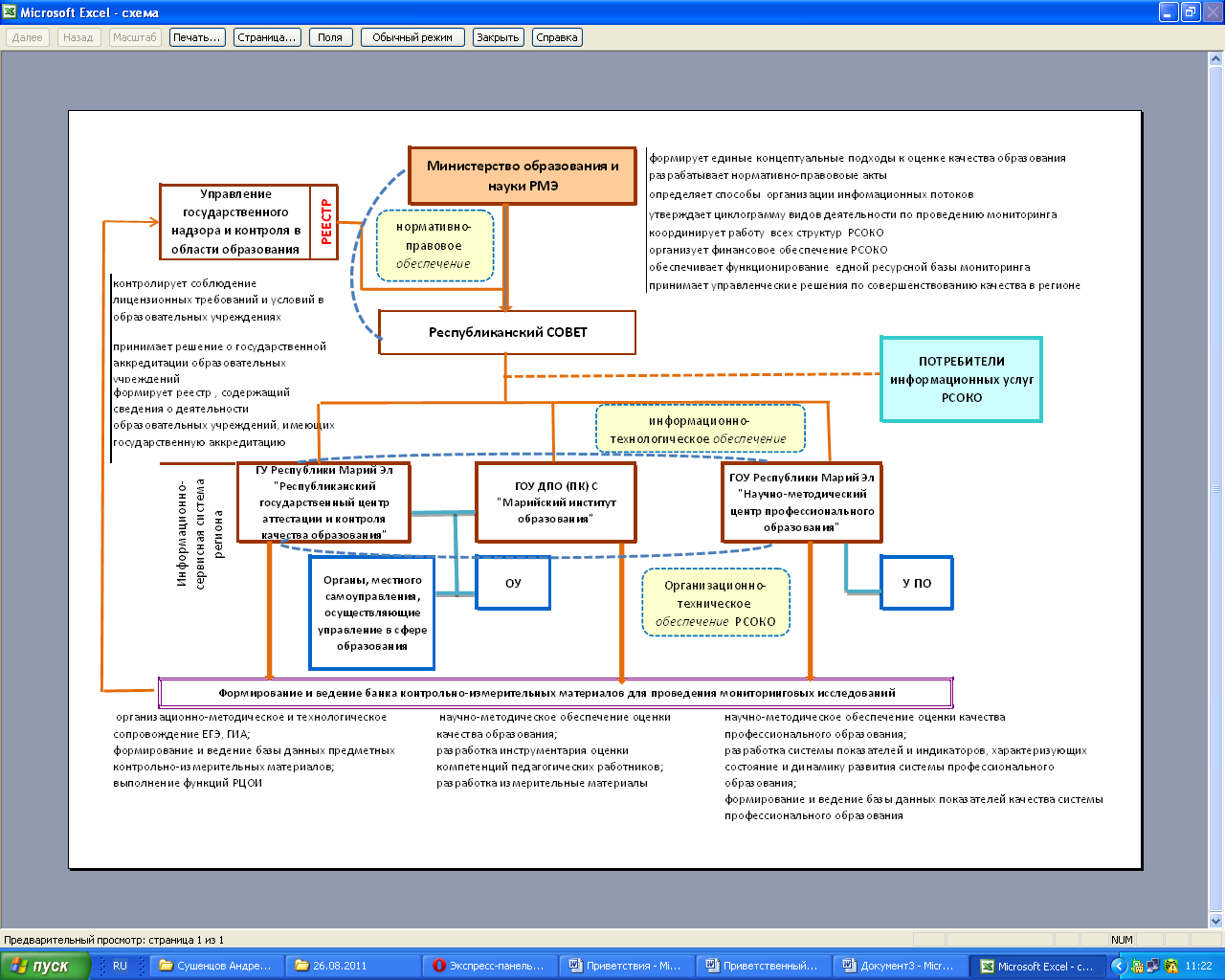This screenshot has width=1225, height=980.
Task: Expand hidden system tray icons arrow
Action: 1118,966
